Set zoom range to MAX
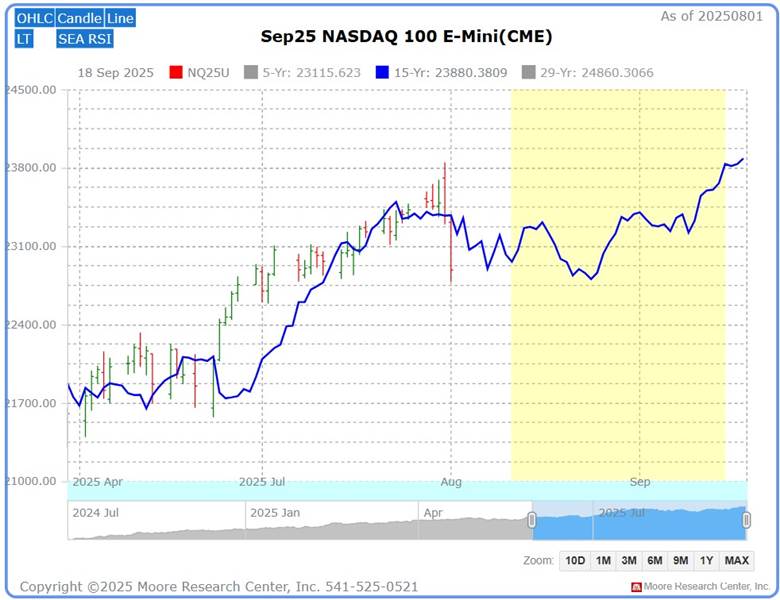The image size is (780, 600). [737, 561]
